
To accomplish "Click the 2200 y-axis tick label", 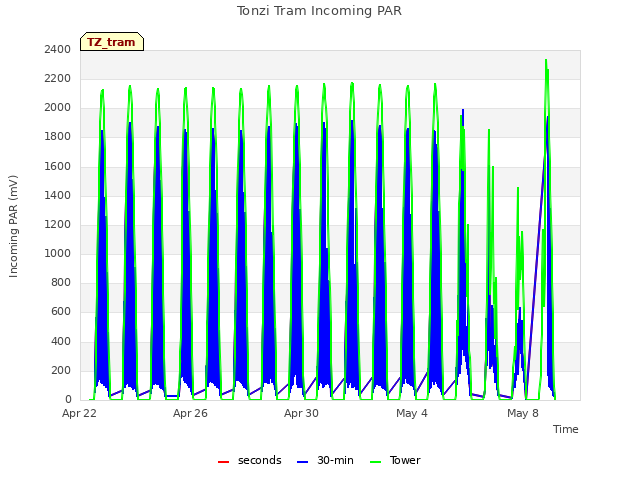I will [x=58, y=78].
